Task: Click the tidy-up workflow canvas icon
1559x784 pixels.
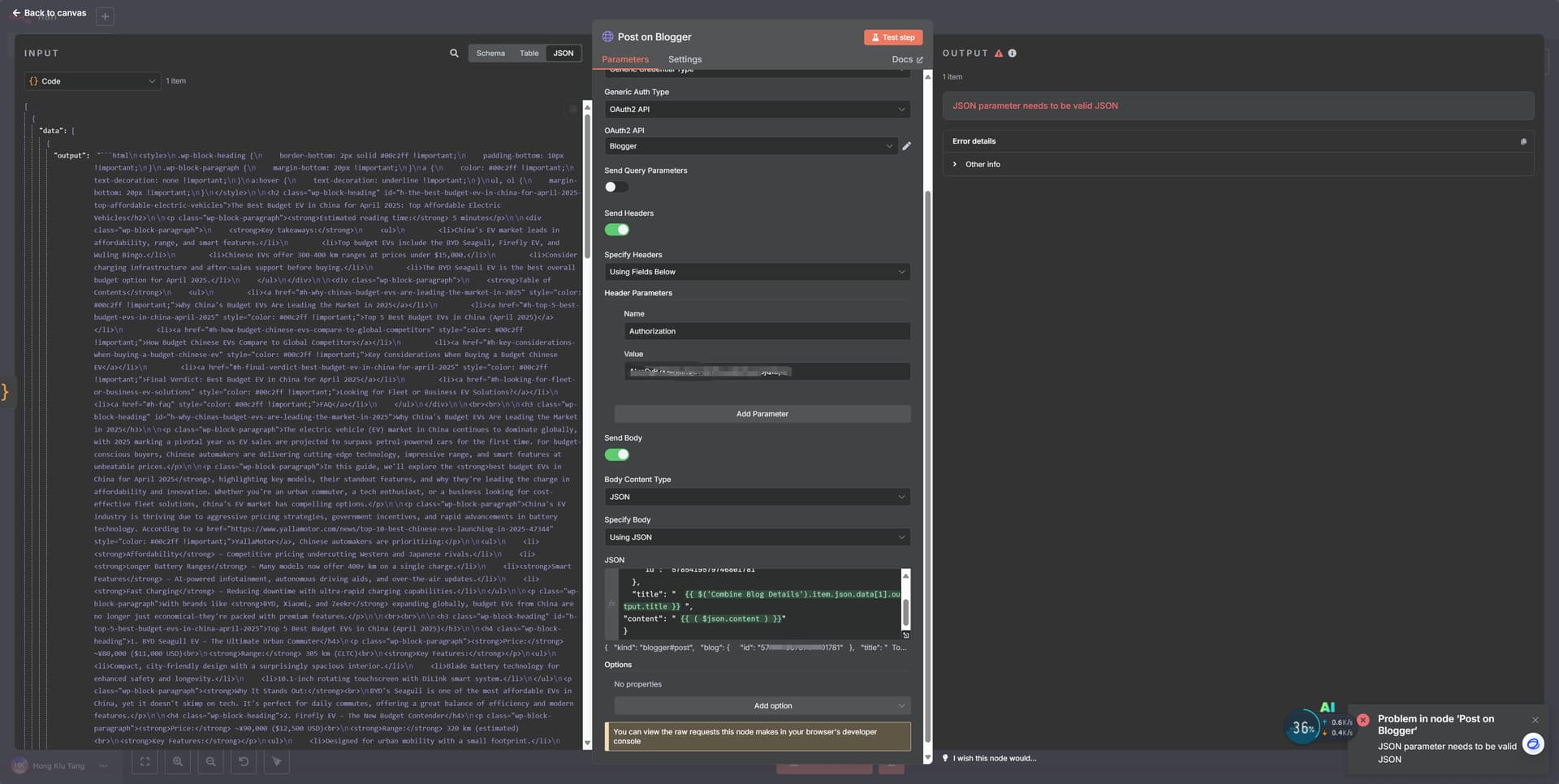Action: [277, 762]
